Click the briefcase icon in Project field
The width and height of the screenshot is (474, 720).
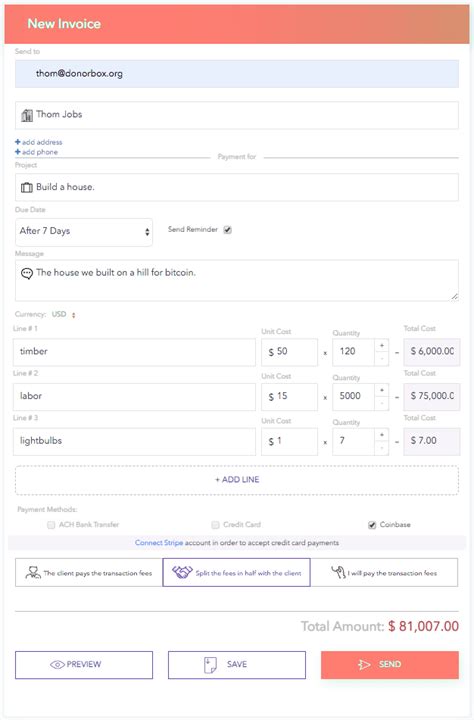(x=27, y=187)
